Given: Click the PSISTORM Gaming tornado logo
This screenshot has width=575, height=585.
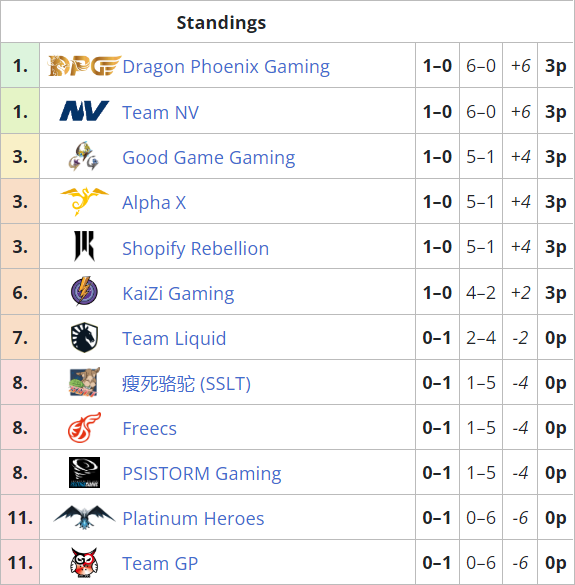Looking at the screenshot, I should point(84,472).
